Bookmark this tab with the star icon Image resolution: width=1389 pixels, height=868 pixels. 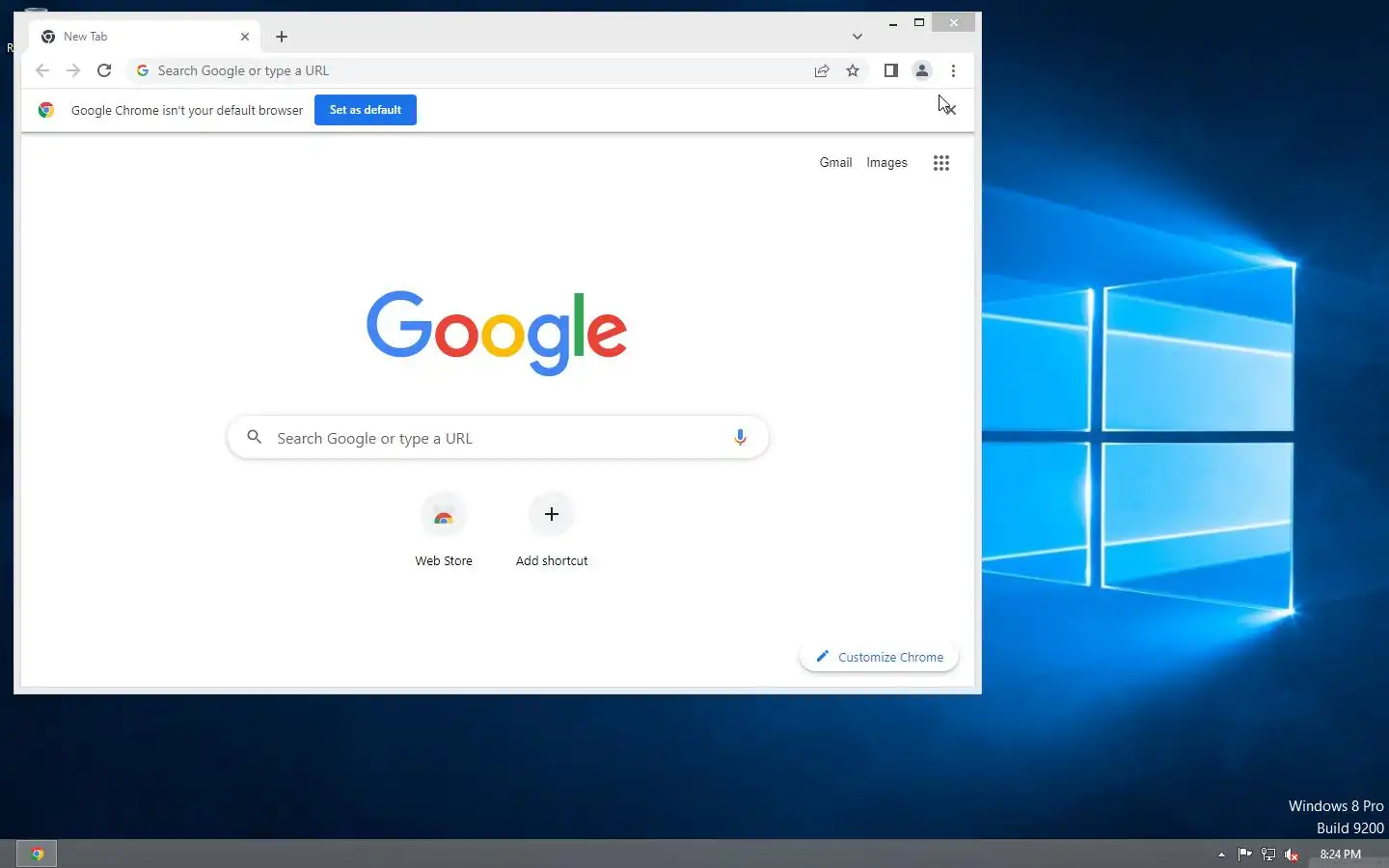pyautogui.click(x=853, y=70)
